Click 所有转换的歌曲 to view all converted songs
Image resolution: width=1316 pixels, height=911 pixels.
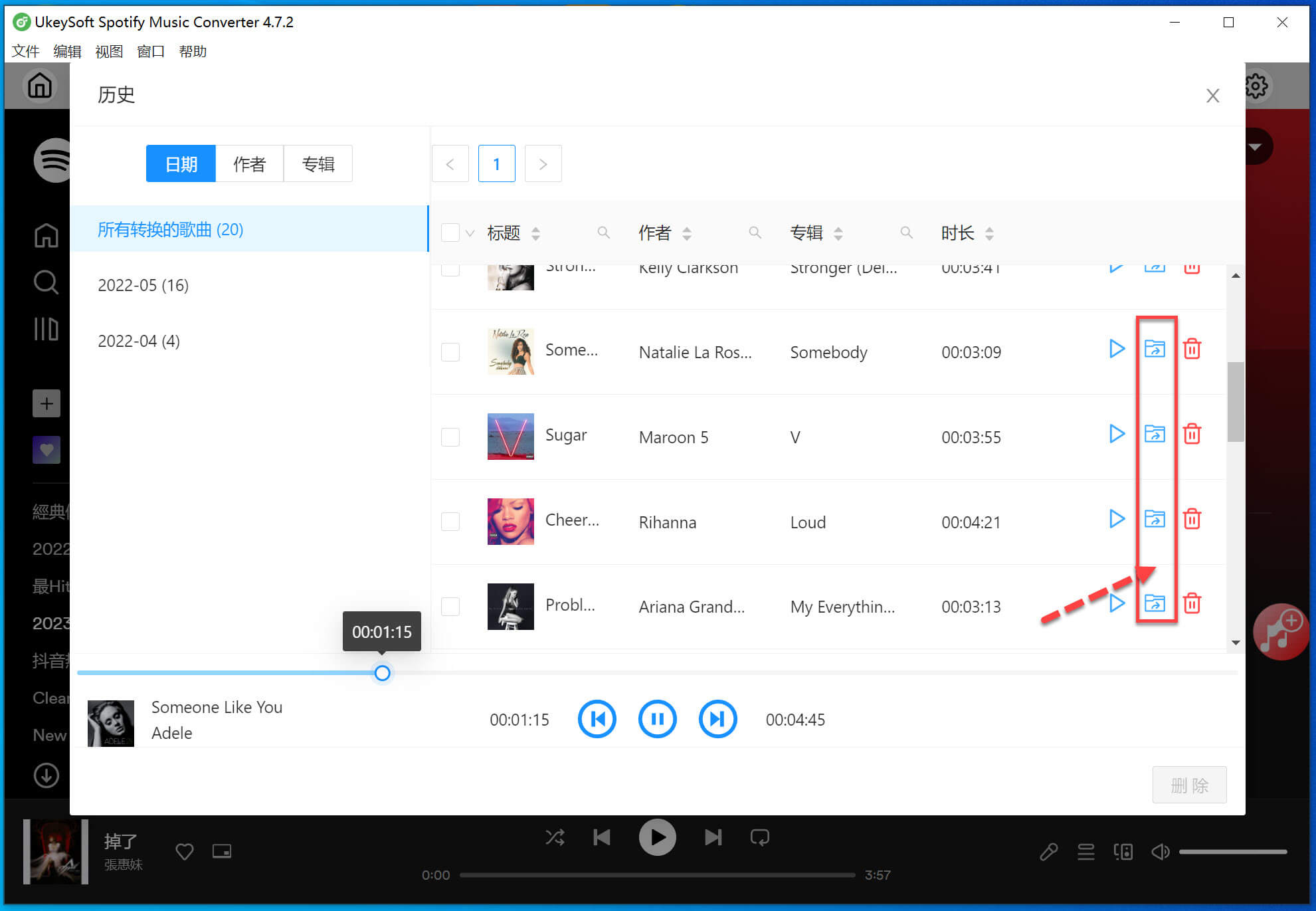click(x=171, y=229)
